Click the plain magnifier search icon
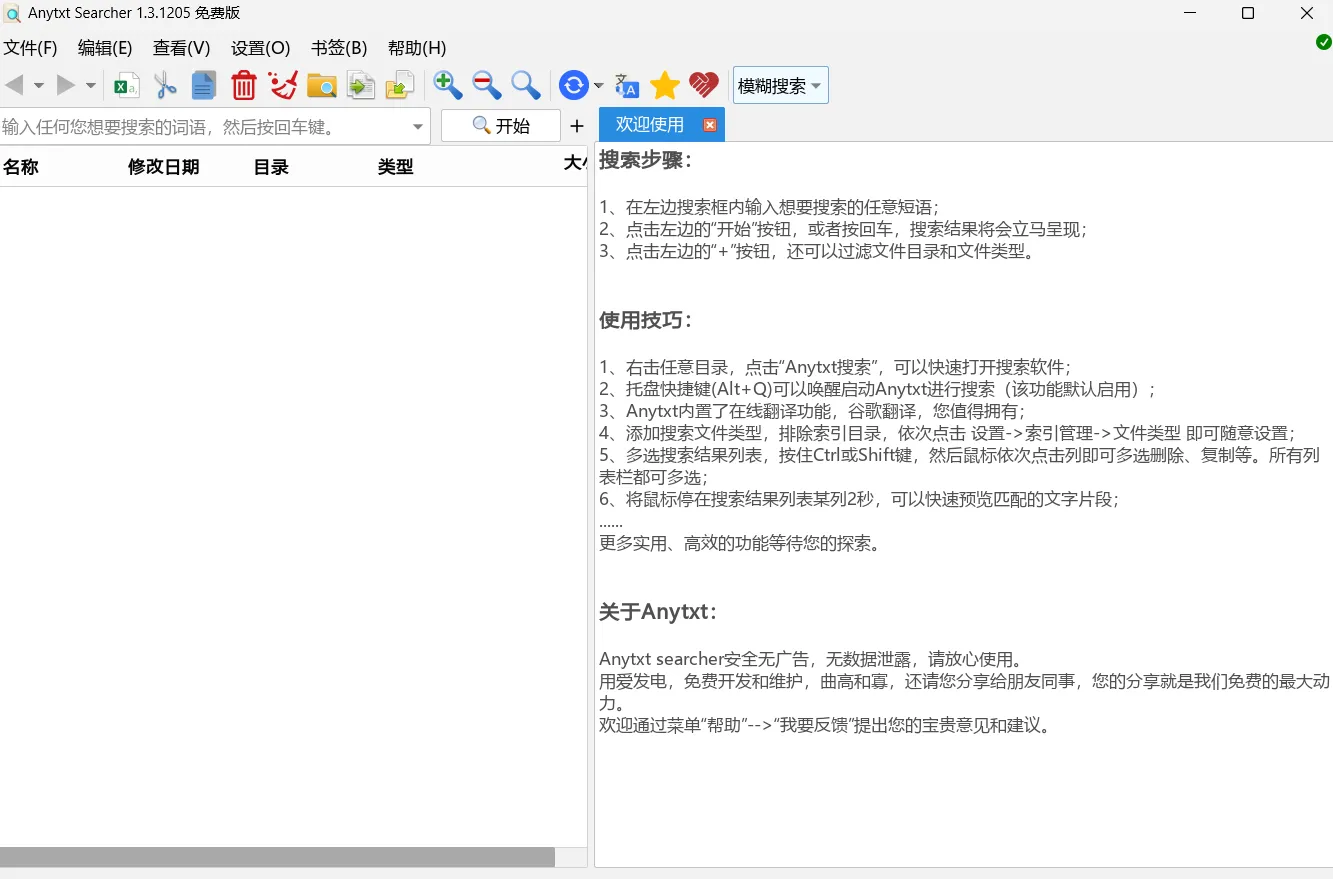This screenshot has width=1333, height=879. coord(525,85)
